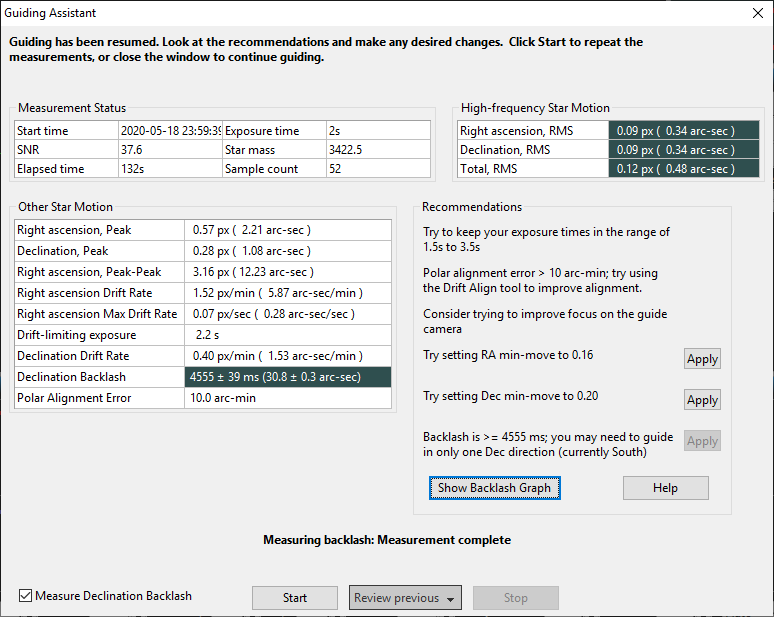774x617 pixels.
Task: Click Show Backlash Graph button
Action: click(x=495, y=488)
